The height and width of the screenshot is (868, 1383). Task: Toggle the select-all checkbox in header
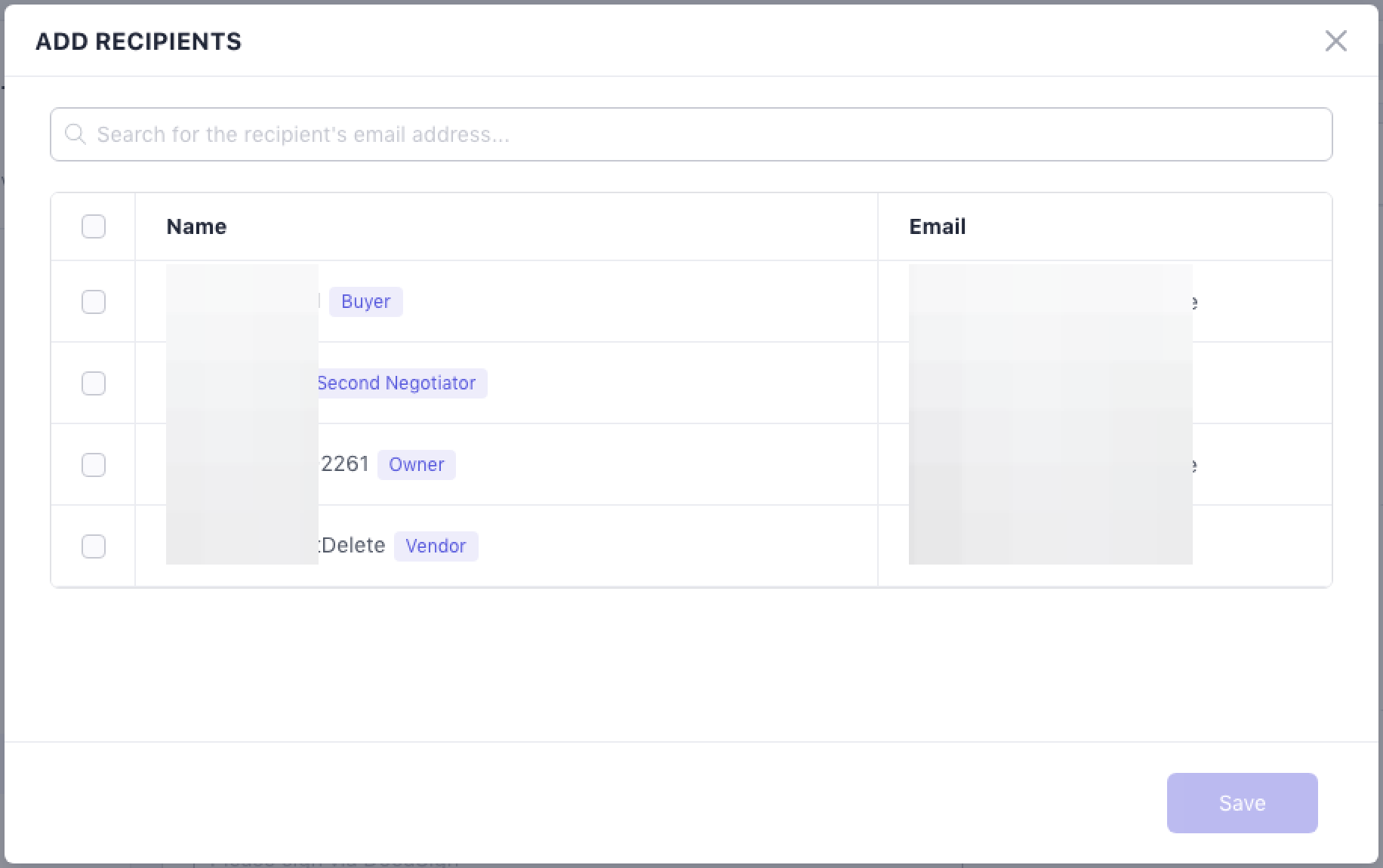click(x=94, y=226)
